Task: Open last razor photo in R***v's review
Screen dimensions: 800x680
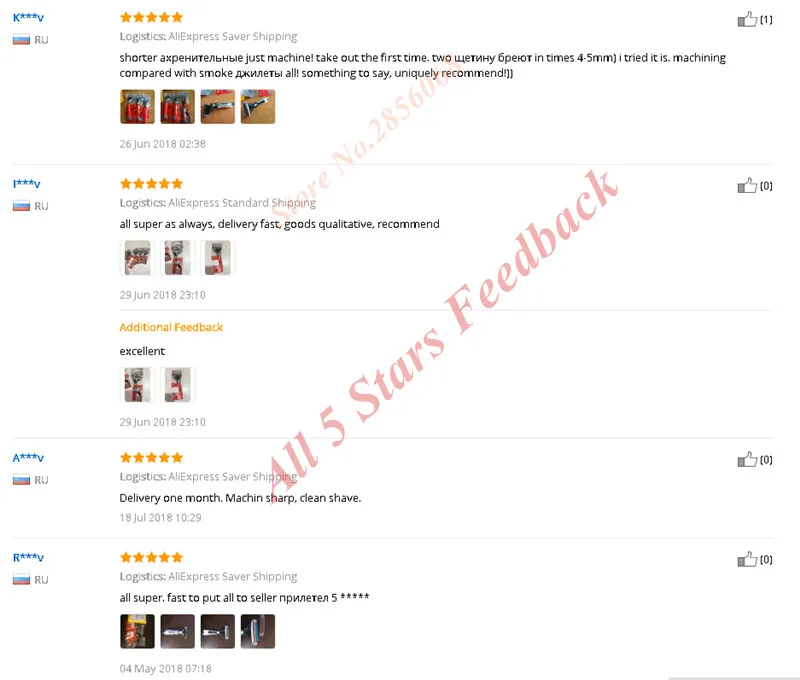Action: click(258, 632)
